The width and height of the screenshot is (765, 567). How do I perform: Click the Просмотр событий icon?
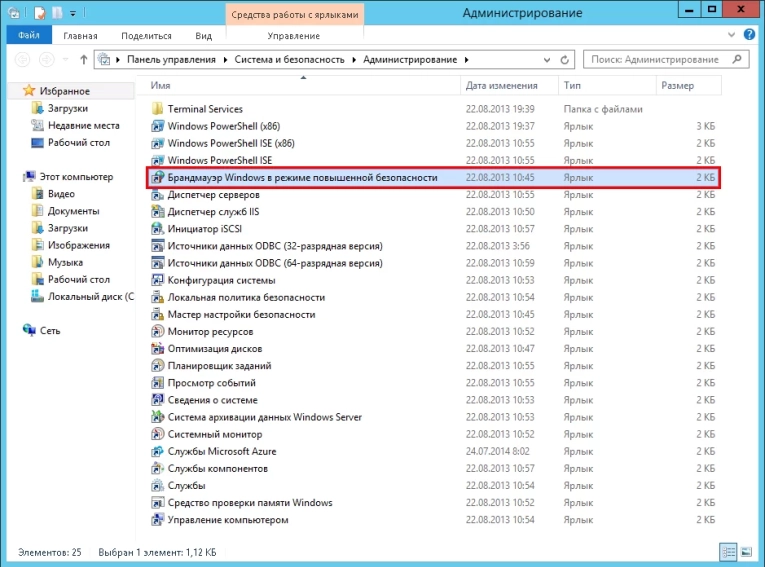157,383
